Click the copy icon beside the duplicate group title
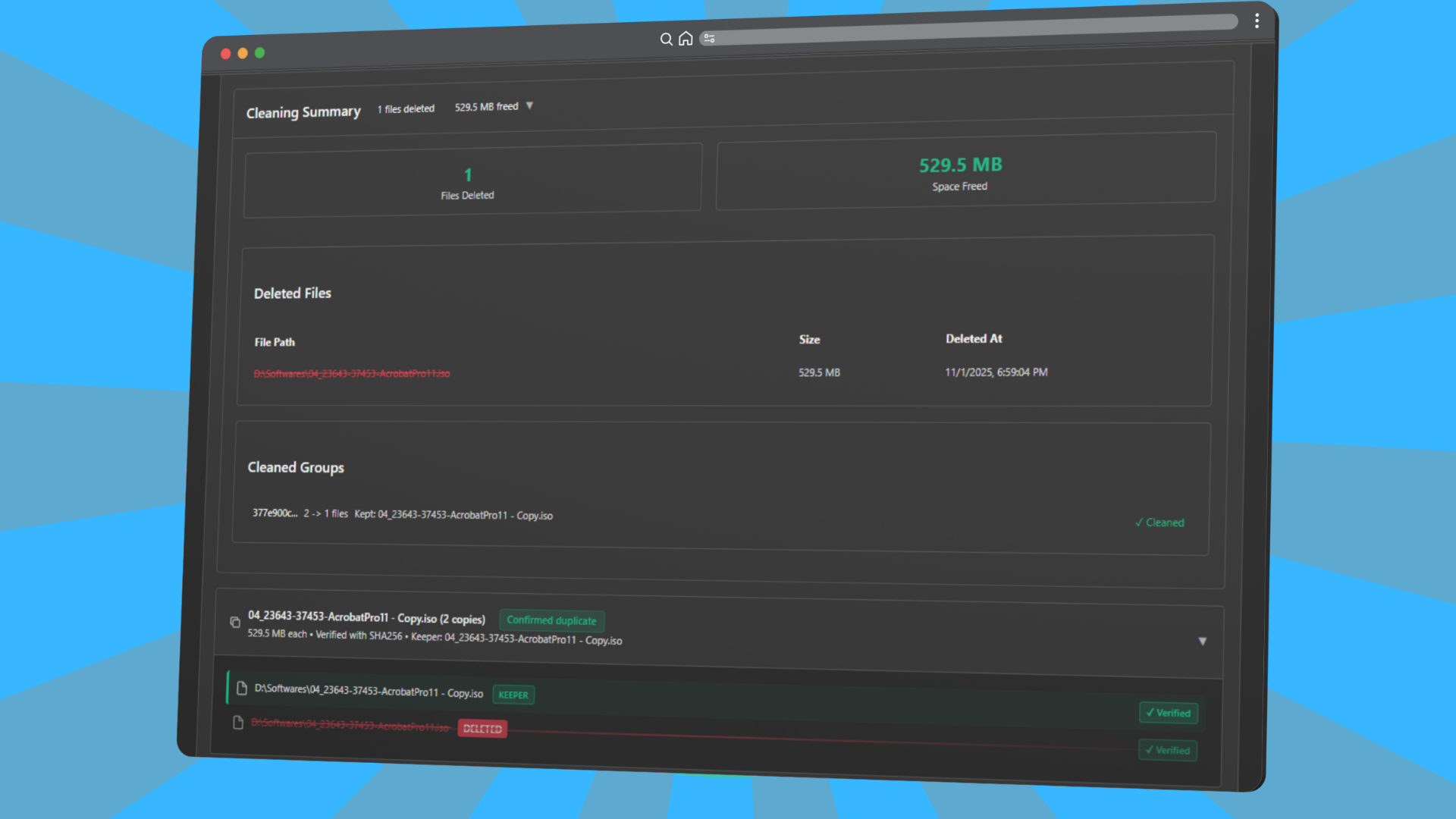Viewport: 1456px width, 819px height. [235, 622]
